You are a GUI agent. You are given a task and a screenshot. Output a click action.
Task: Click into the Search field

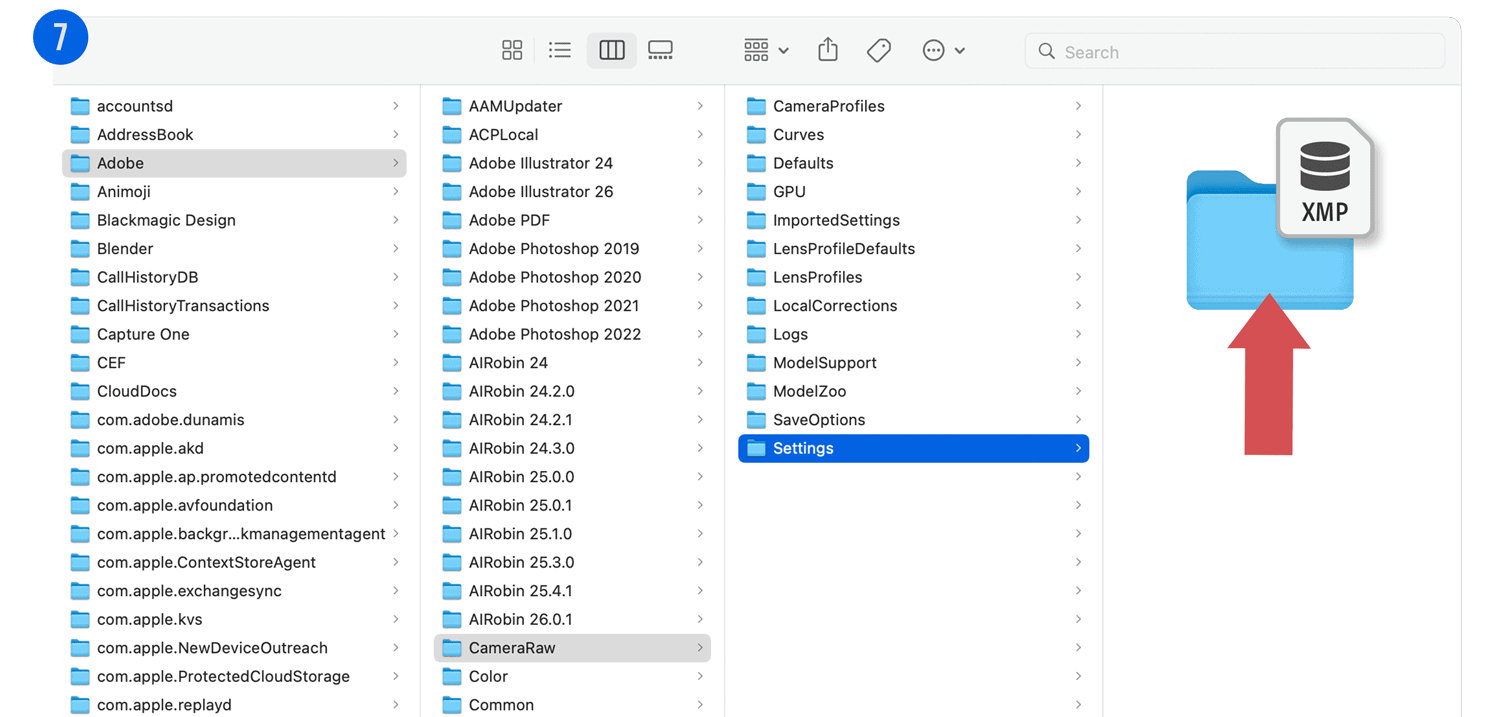(1235, 51)
